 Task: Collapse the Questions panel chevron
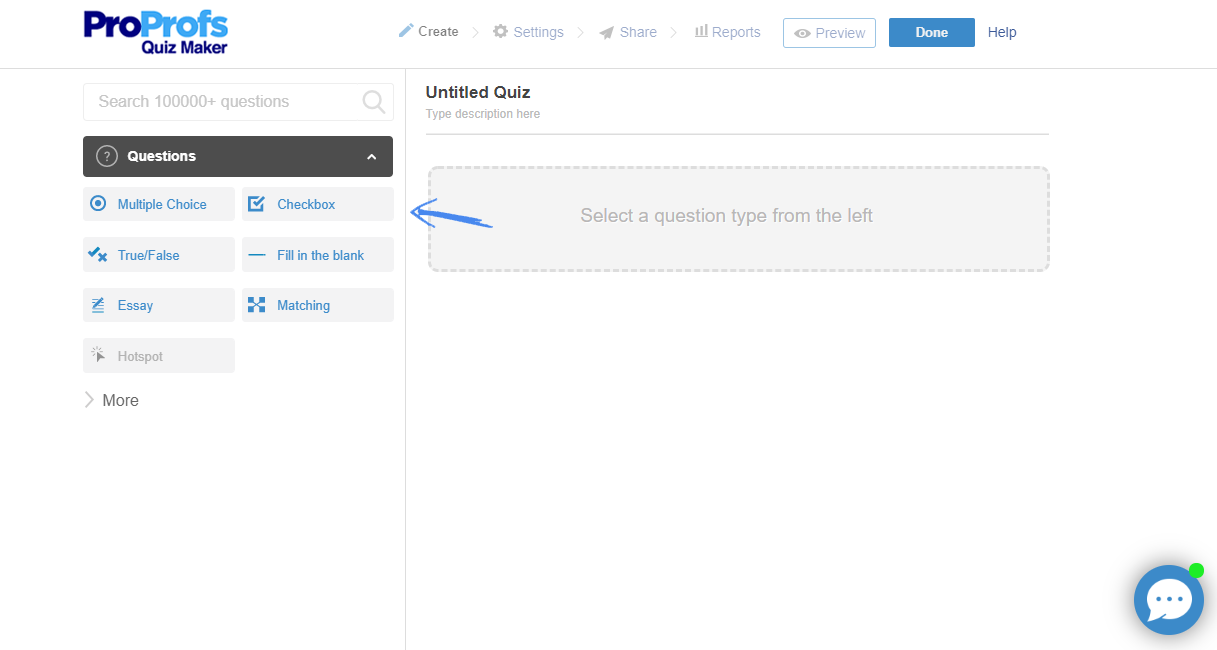(x=372, y=157)
